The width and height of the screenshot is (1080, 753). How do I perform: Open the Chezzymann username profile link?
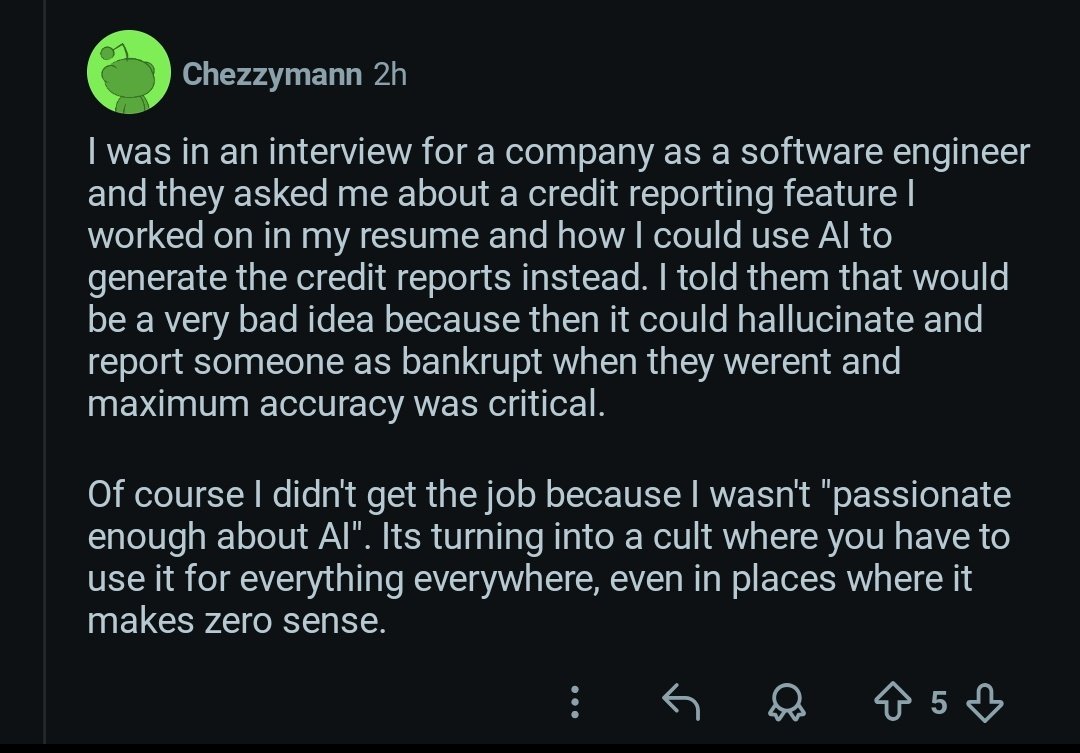point(272,75)
